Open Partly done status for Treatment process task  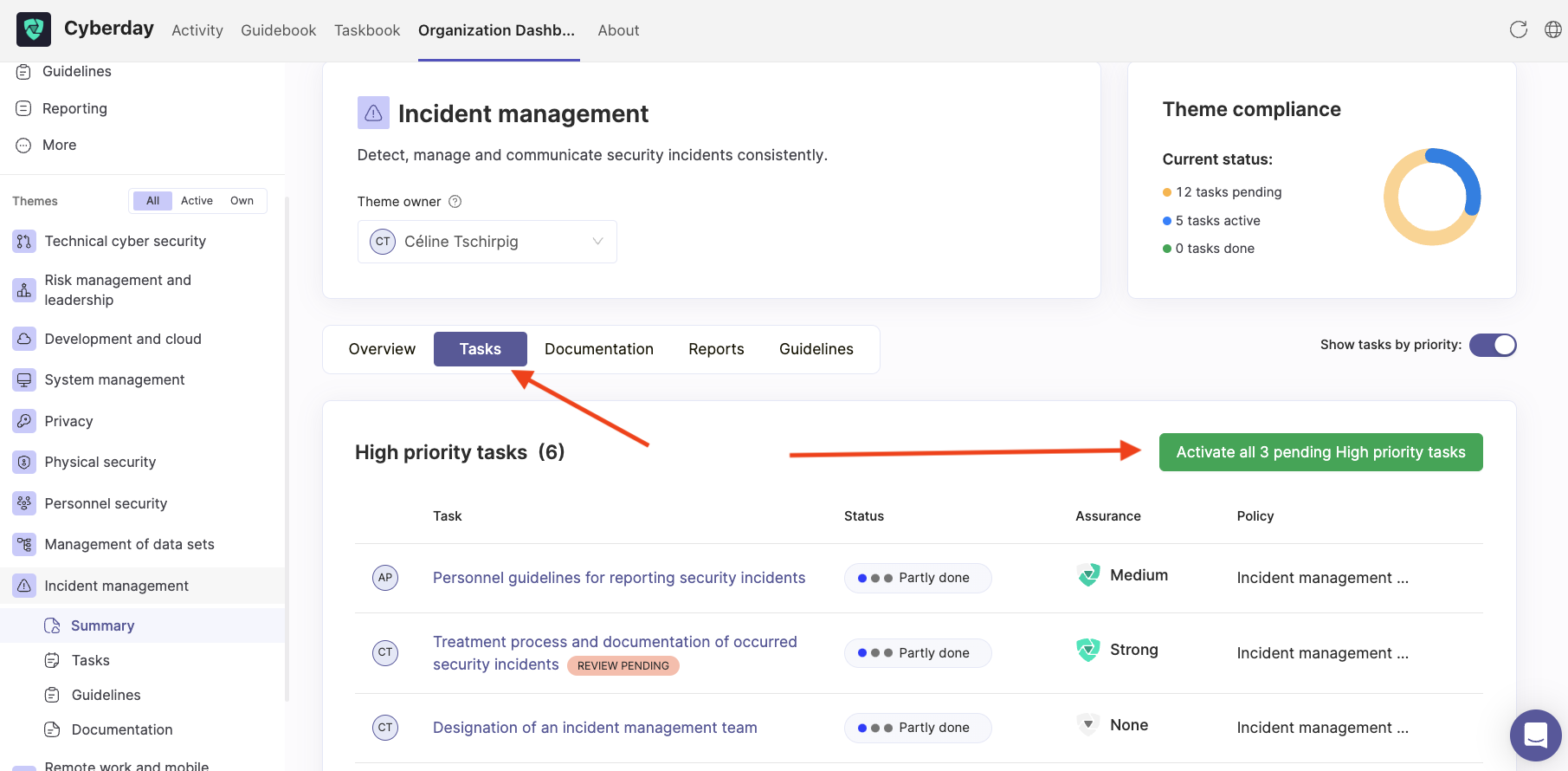click(x=918, y=653)
